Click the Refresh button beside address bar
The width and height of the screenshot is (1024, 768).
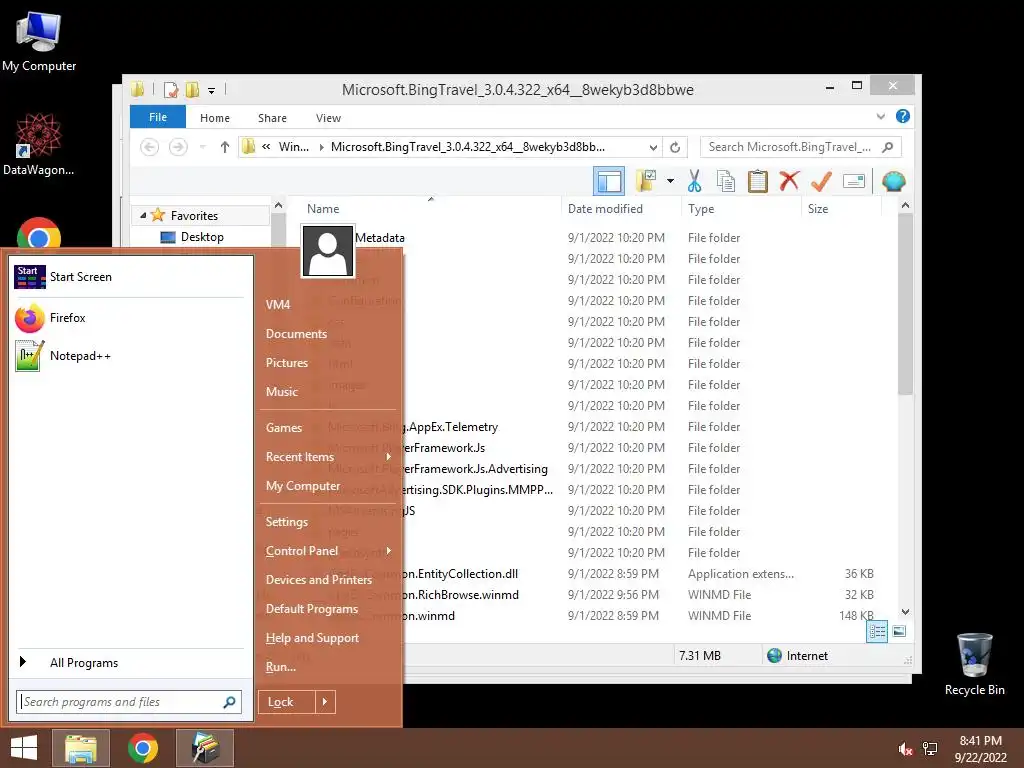tap(675, 147)
